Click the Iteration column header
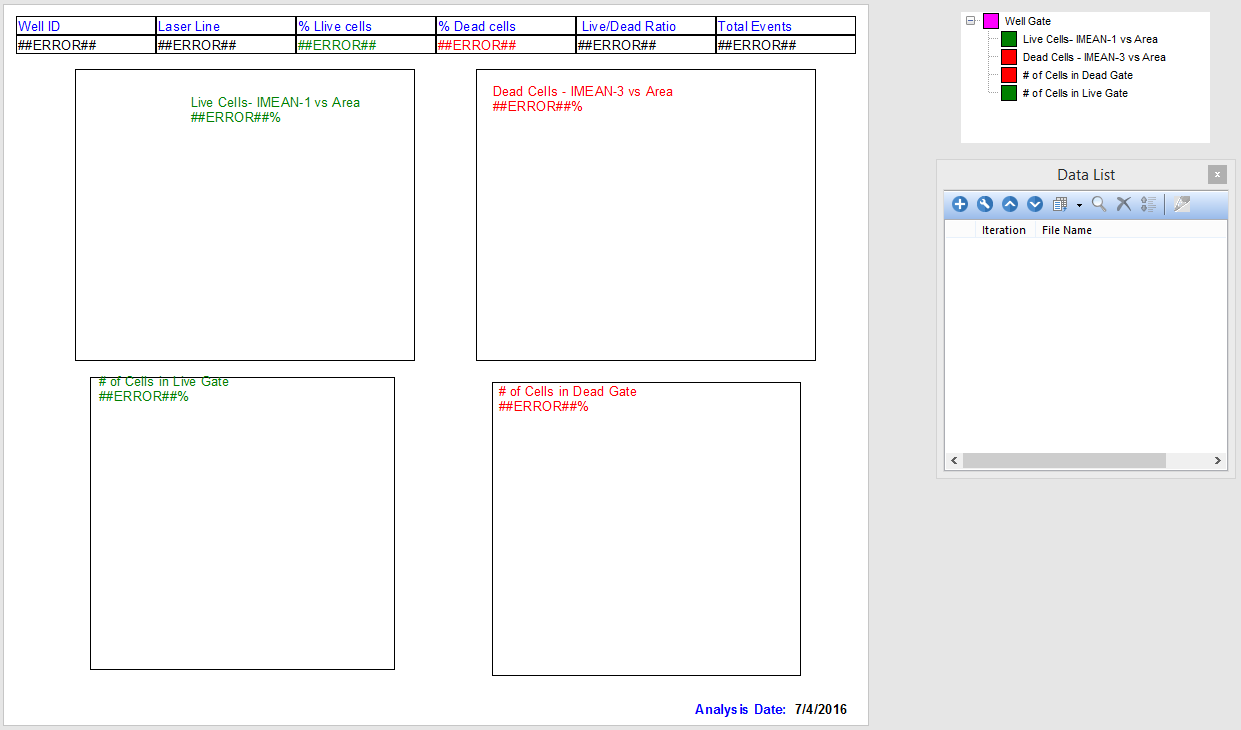Screen dimensions: 1241x730 1003,230
